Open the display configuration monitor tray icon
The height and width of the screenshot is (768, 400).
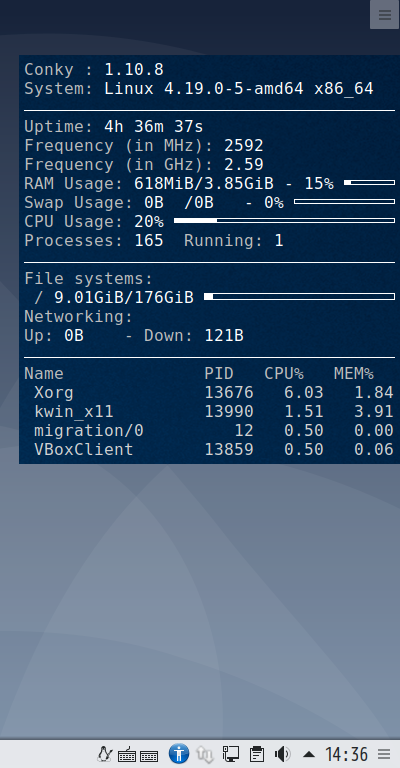[x=231, y=754]
